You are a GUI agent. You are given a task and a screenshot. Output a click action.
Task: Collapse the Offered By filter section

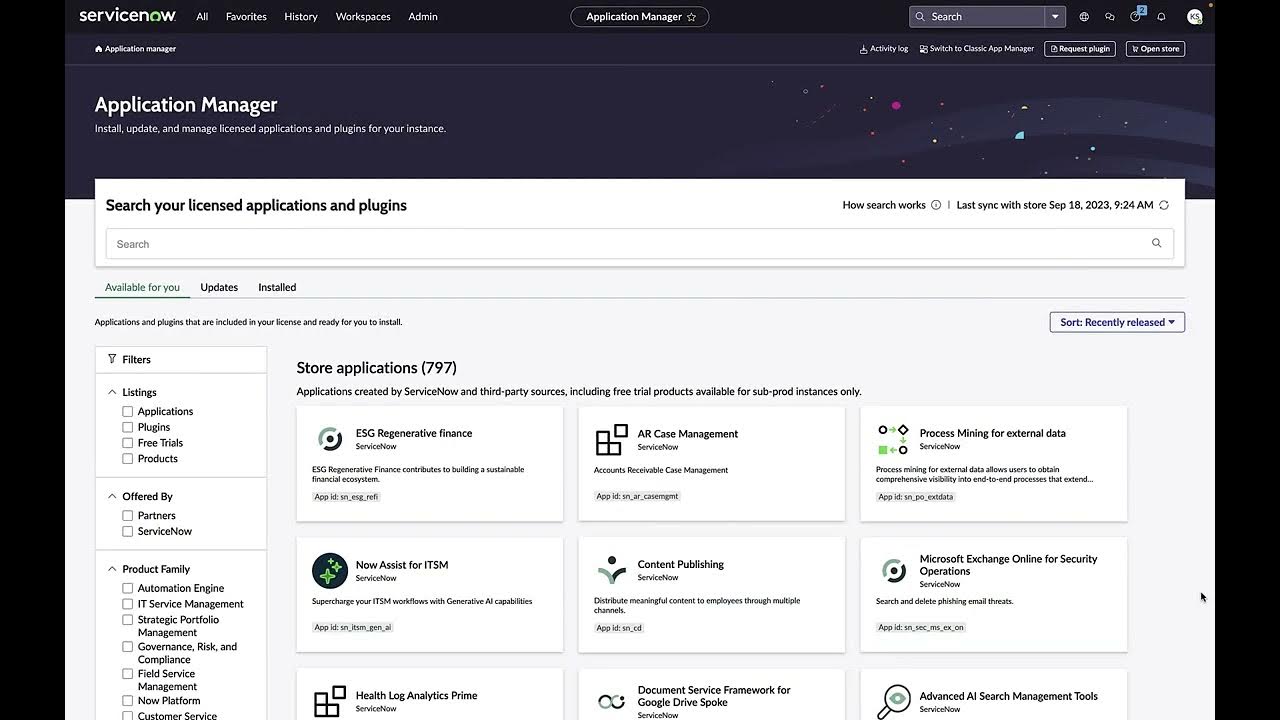pyautogui.click(x=112, y=496)
